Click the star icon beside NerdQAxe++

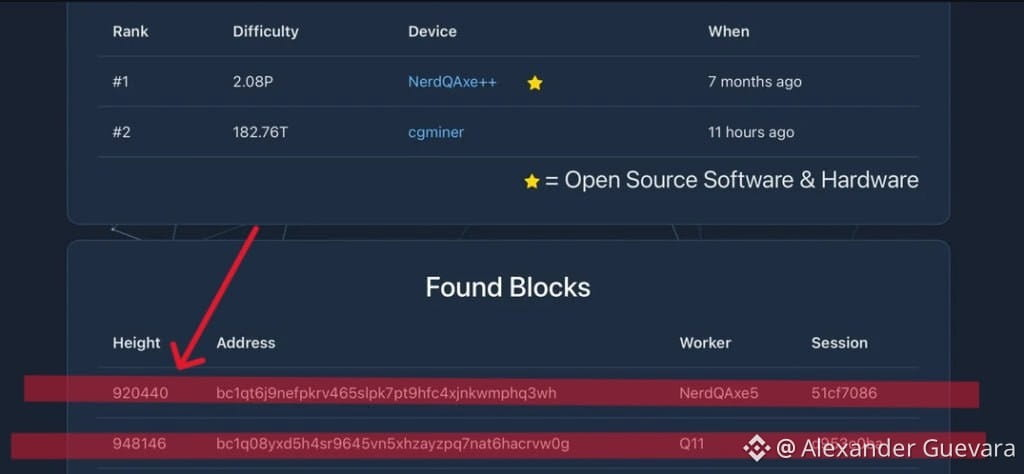coord(535,83)
